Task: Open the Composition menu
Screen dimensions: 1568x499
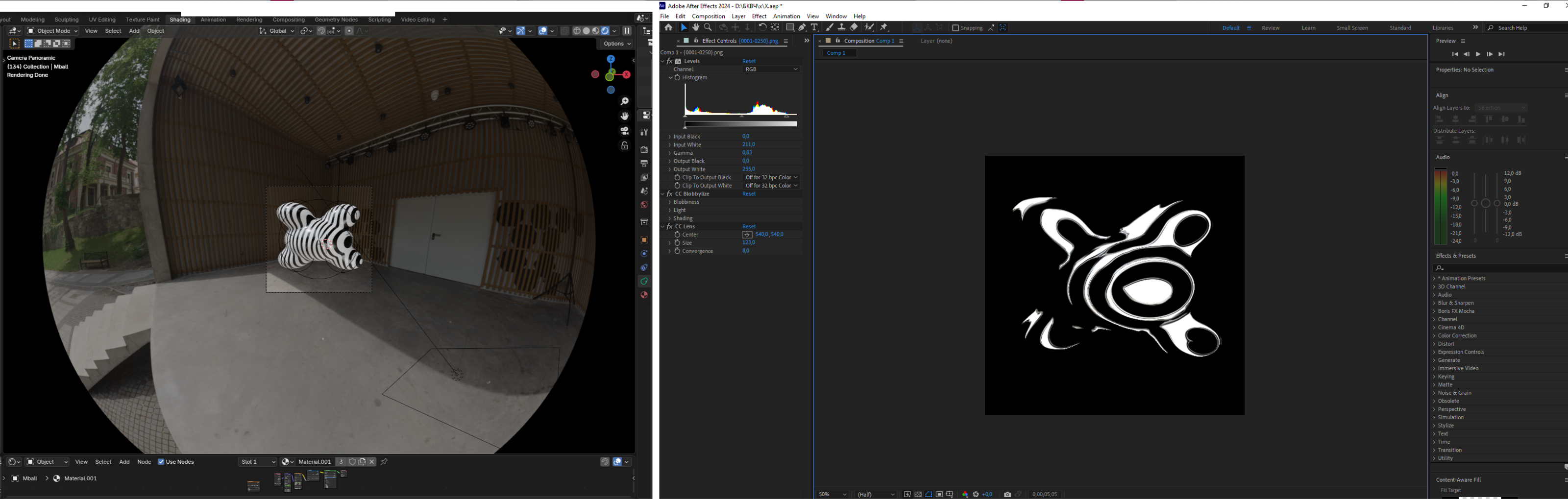Action: pyautogui.click(x=708, y=17)
